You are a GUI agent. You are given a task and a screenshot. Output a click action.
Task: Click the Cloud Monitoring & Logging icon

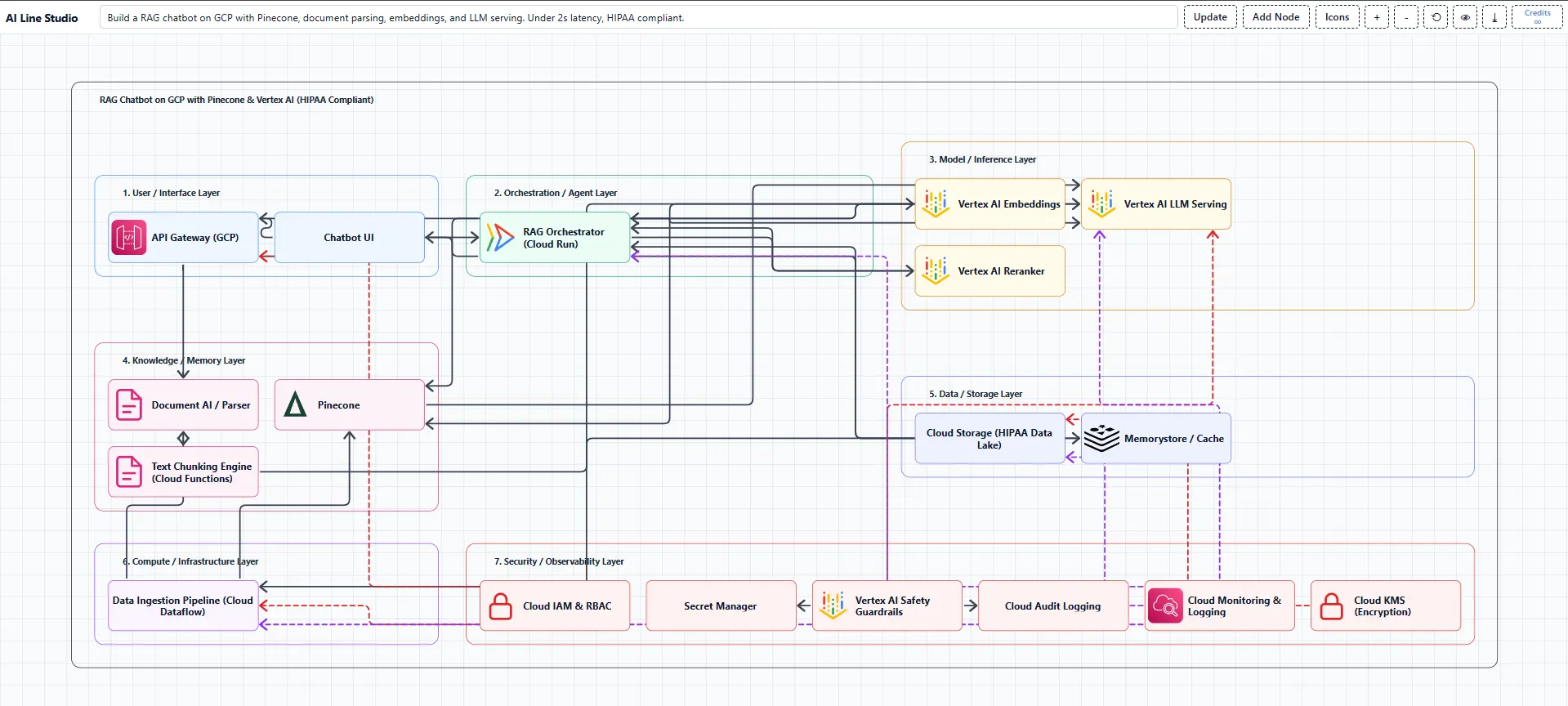click(1165, 605)
